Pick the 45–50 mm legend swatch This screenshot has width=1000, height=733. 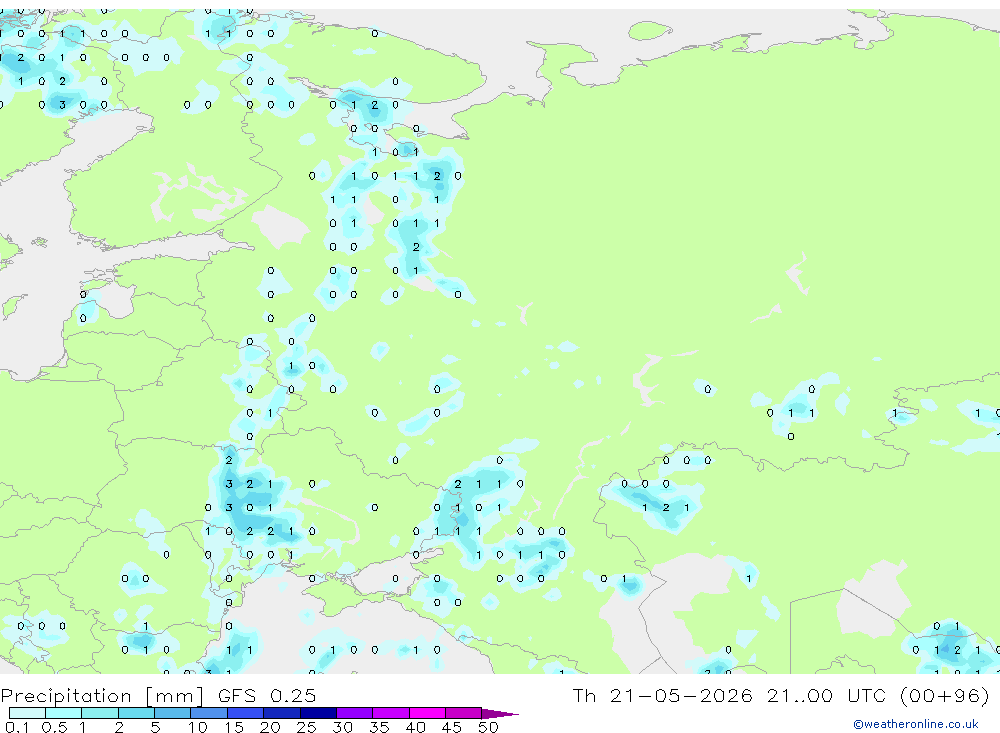tap(464, 713)
